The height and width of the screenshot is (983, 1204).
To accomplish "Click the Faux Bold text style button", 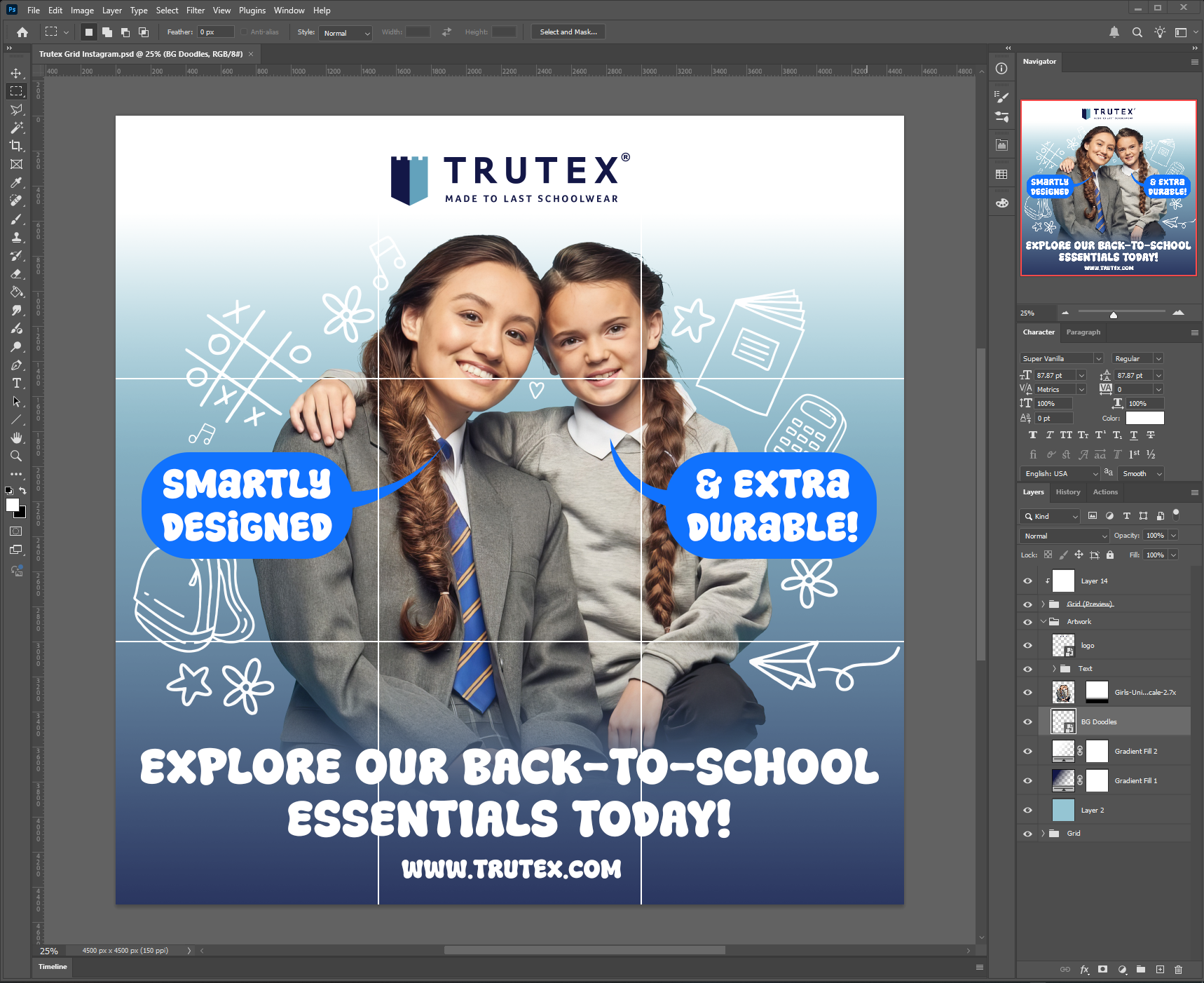I will [1032, 435].
